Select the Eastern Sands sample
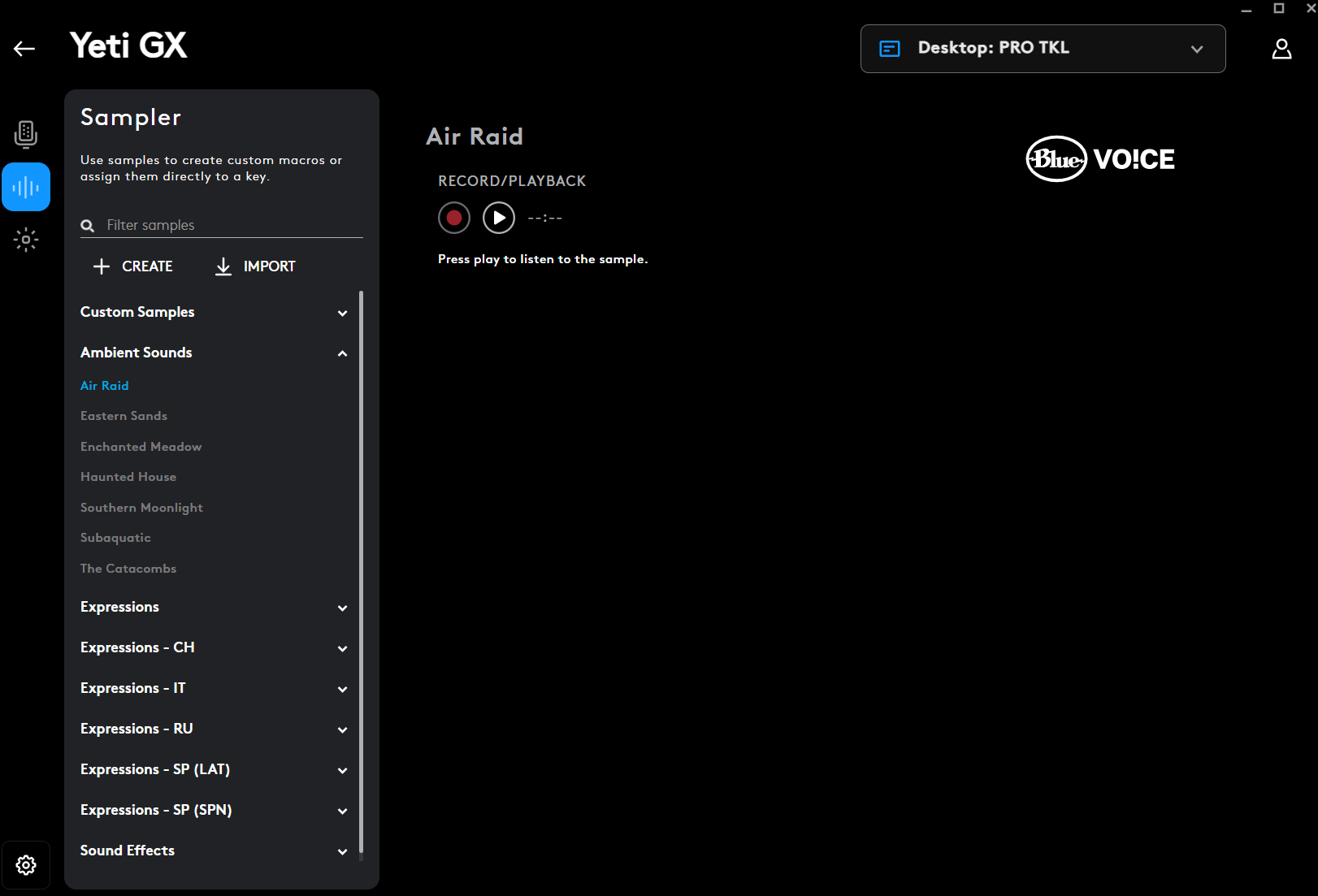The width and height of the screenshot is (1318, 896). 124,416
